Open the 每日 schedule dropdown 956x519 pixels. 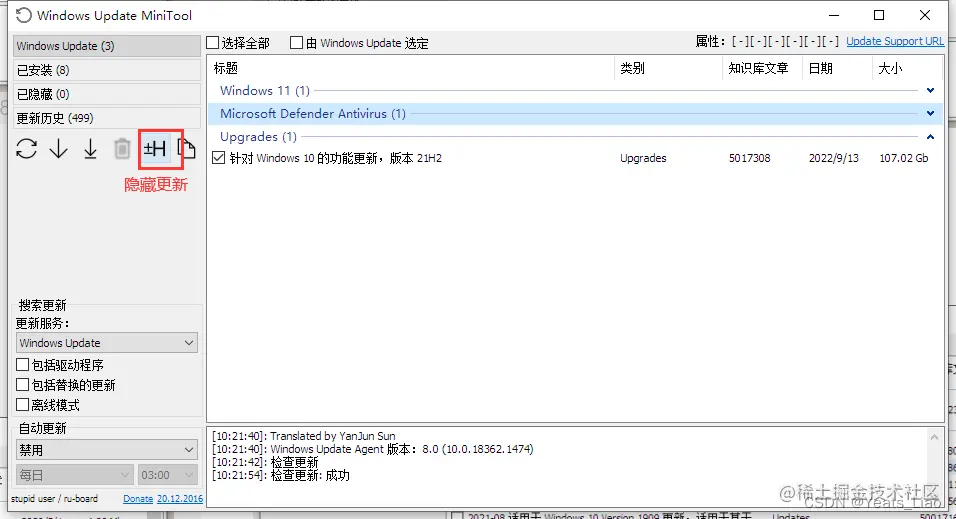coord(74,474)
